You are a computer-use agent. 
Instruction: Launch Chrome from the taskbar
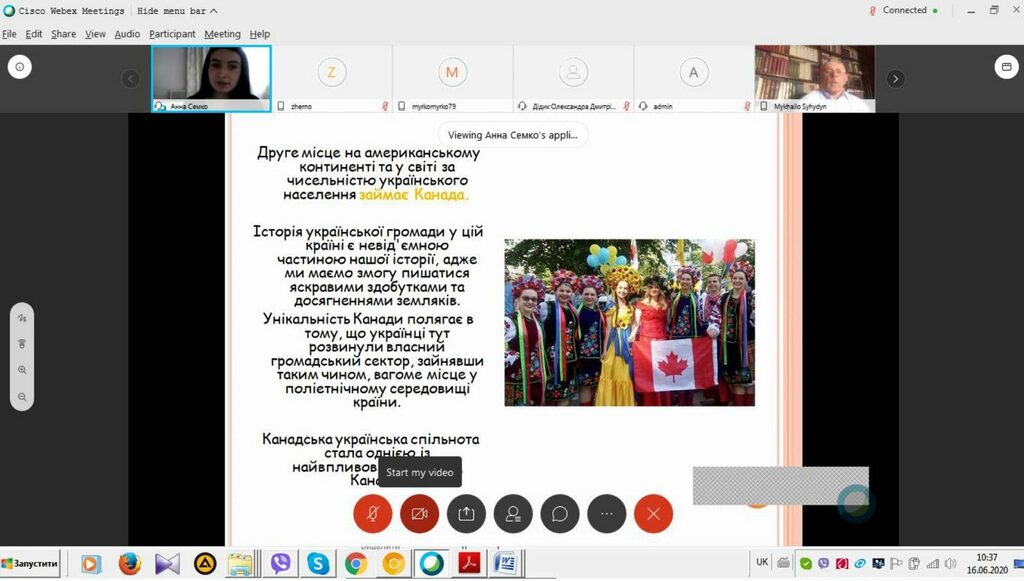tap(356, 563)
